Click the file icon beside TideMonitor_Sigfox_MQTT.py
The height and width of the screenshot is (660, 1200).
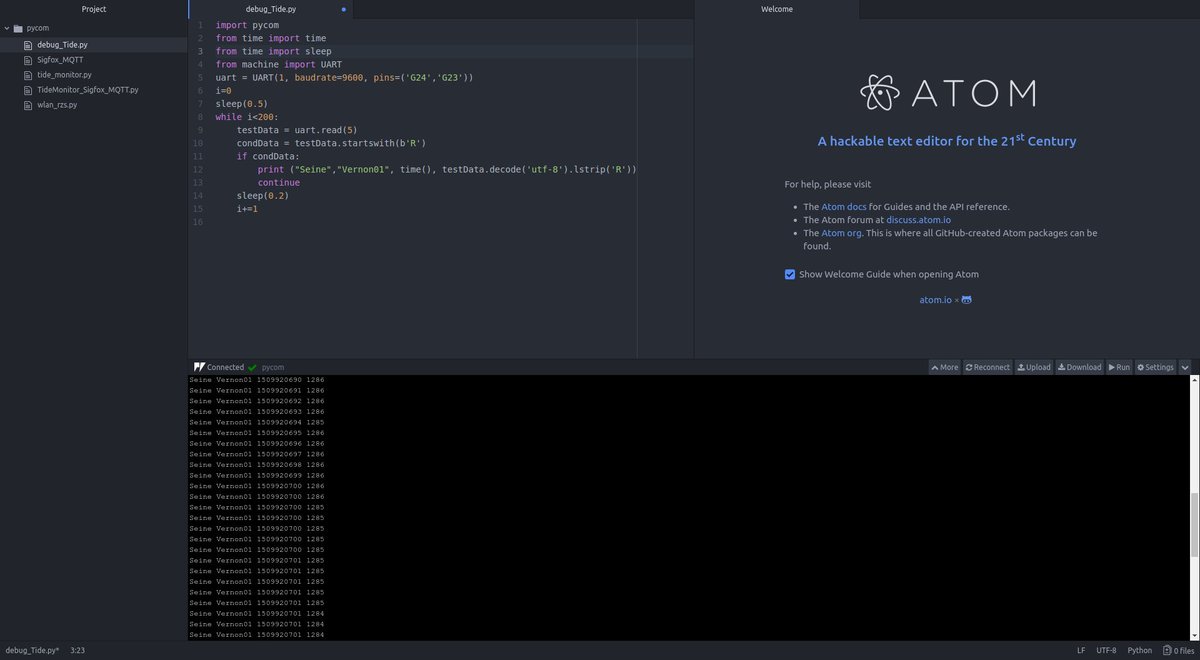(x=28, y=90)
